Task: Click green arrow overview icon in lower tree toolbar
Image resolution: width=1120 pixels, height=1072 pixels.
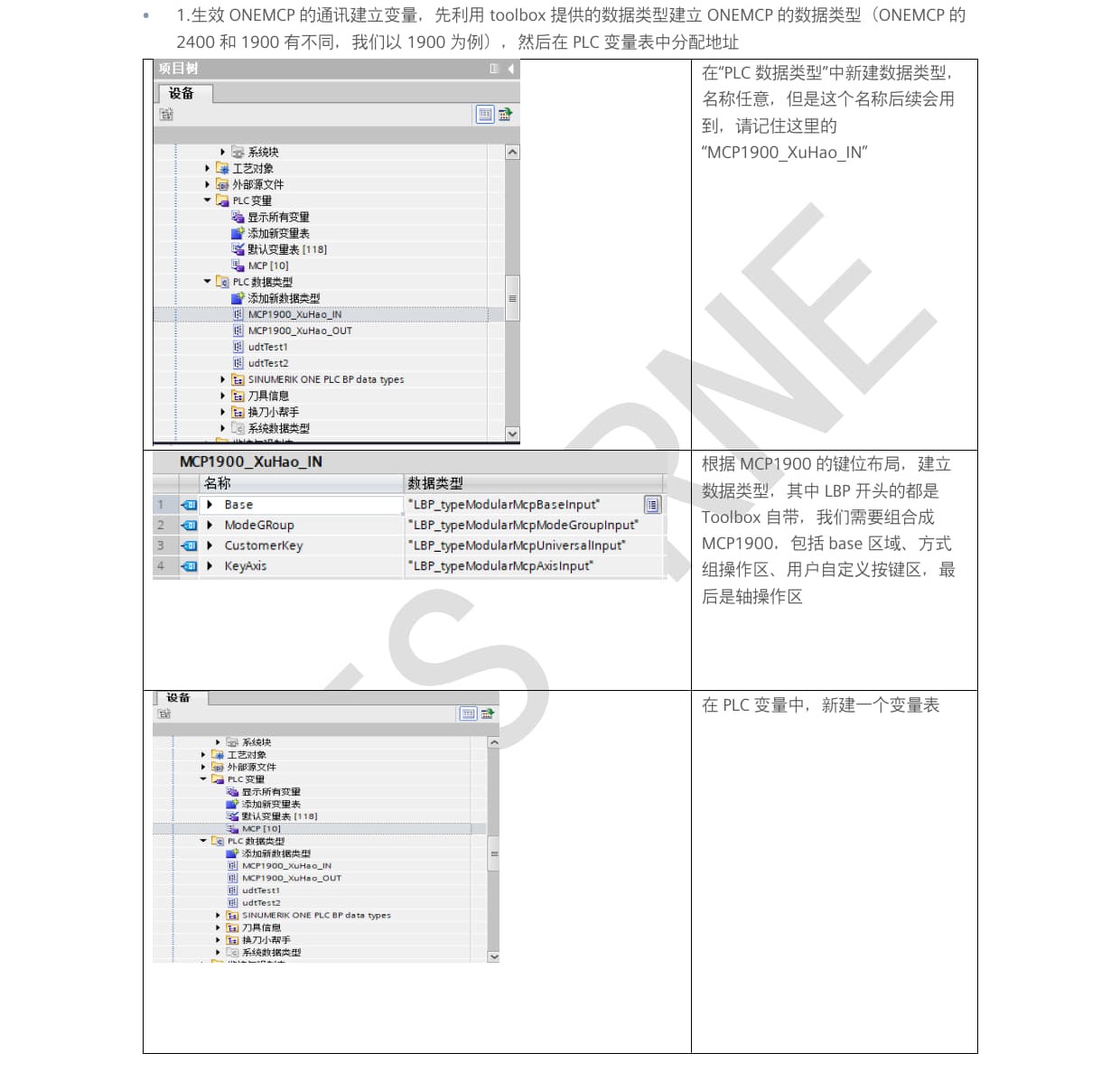Action: tap(487, 713)
